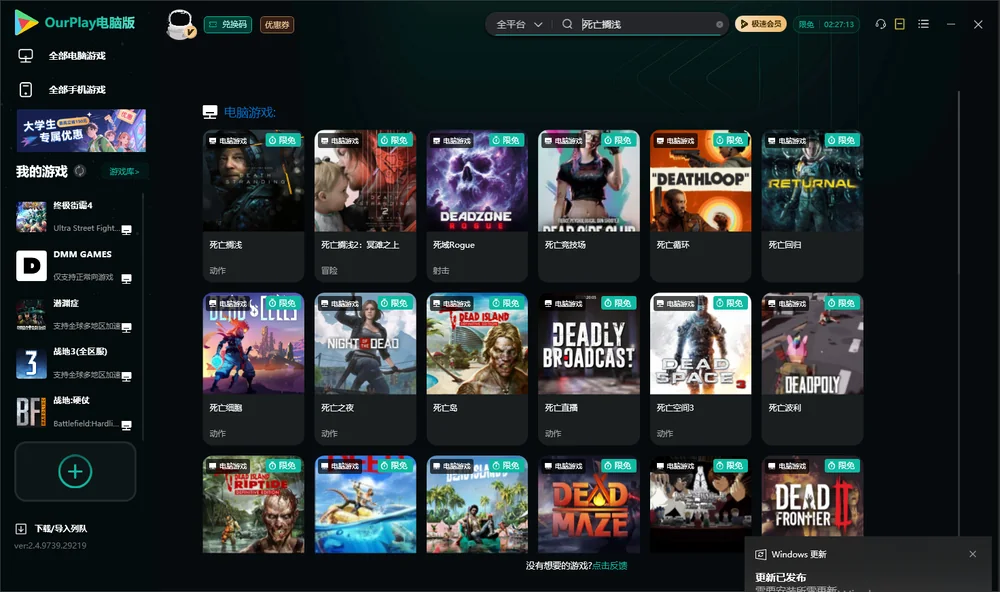Open 下载/导入列队 download queue
Viewport: 1000px width, 592px height.
(52, 528)
